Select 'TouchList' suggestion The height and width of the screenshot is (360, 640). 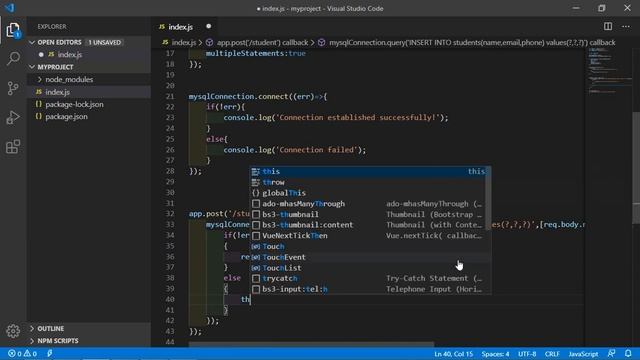click(x=368, y=268)
